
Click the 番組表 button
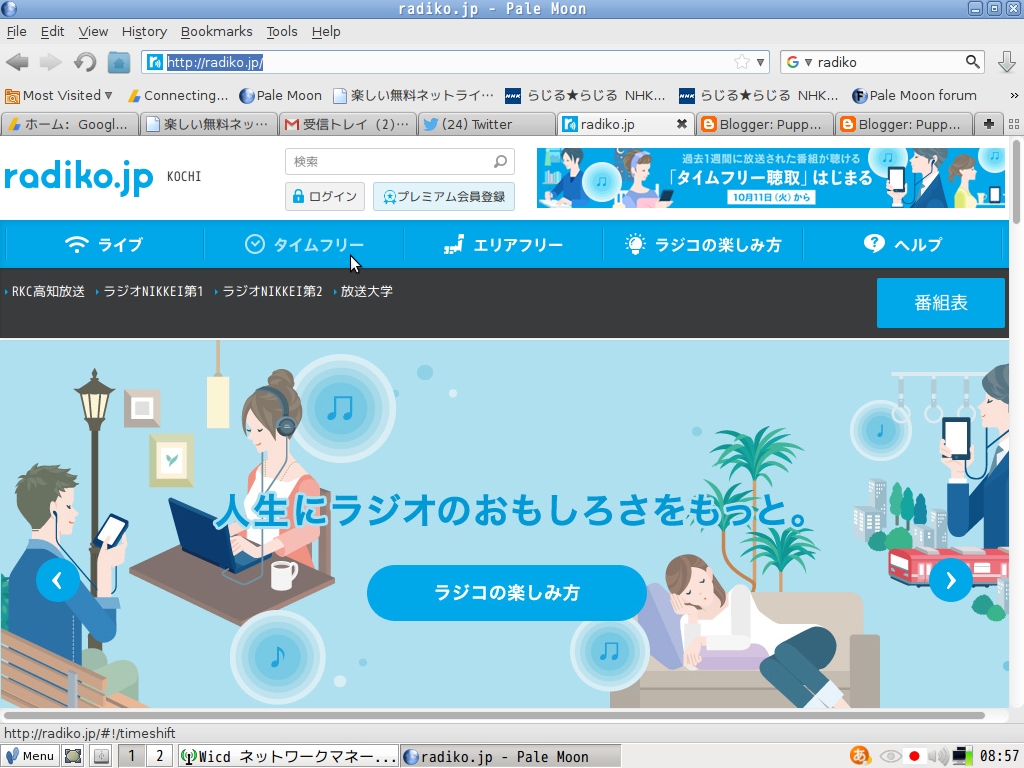point(940,302)
